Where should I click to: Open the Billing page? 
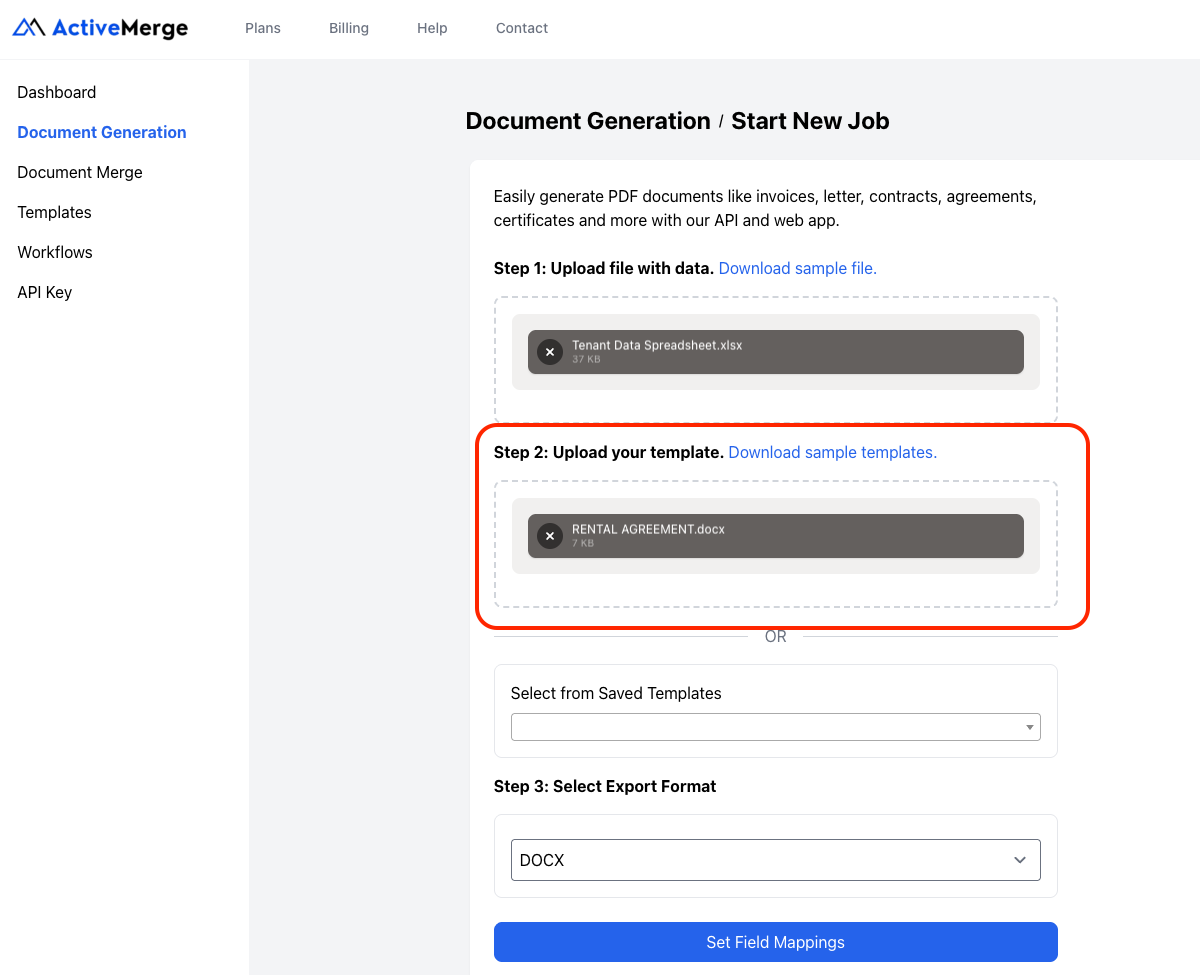click(348, 28)
